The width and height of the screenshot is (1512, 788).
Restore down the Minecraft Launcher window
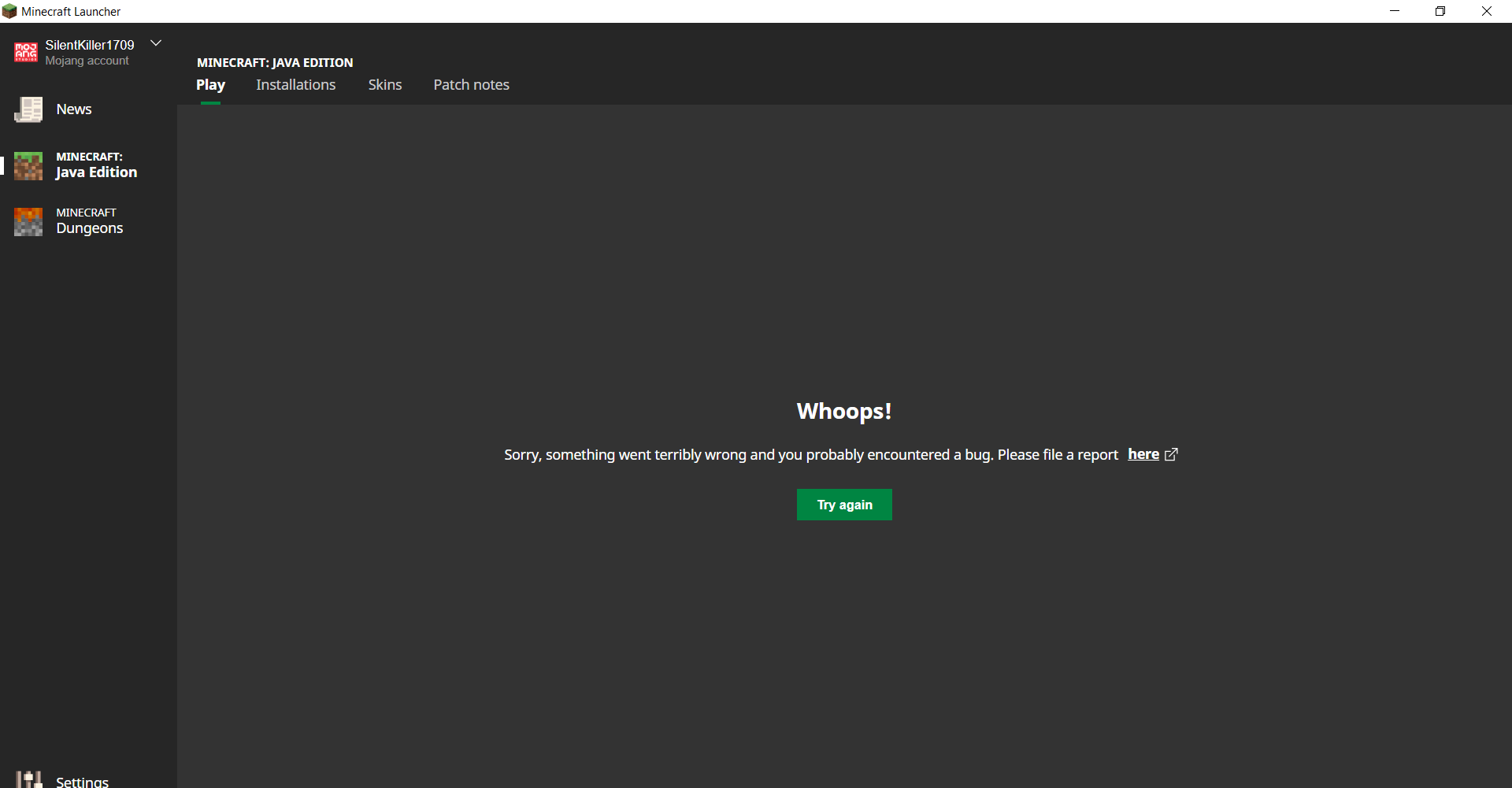click(1440, 11)
